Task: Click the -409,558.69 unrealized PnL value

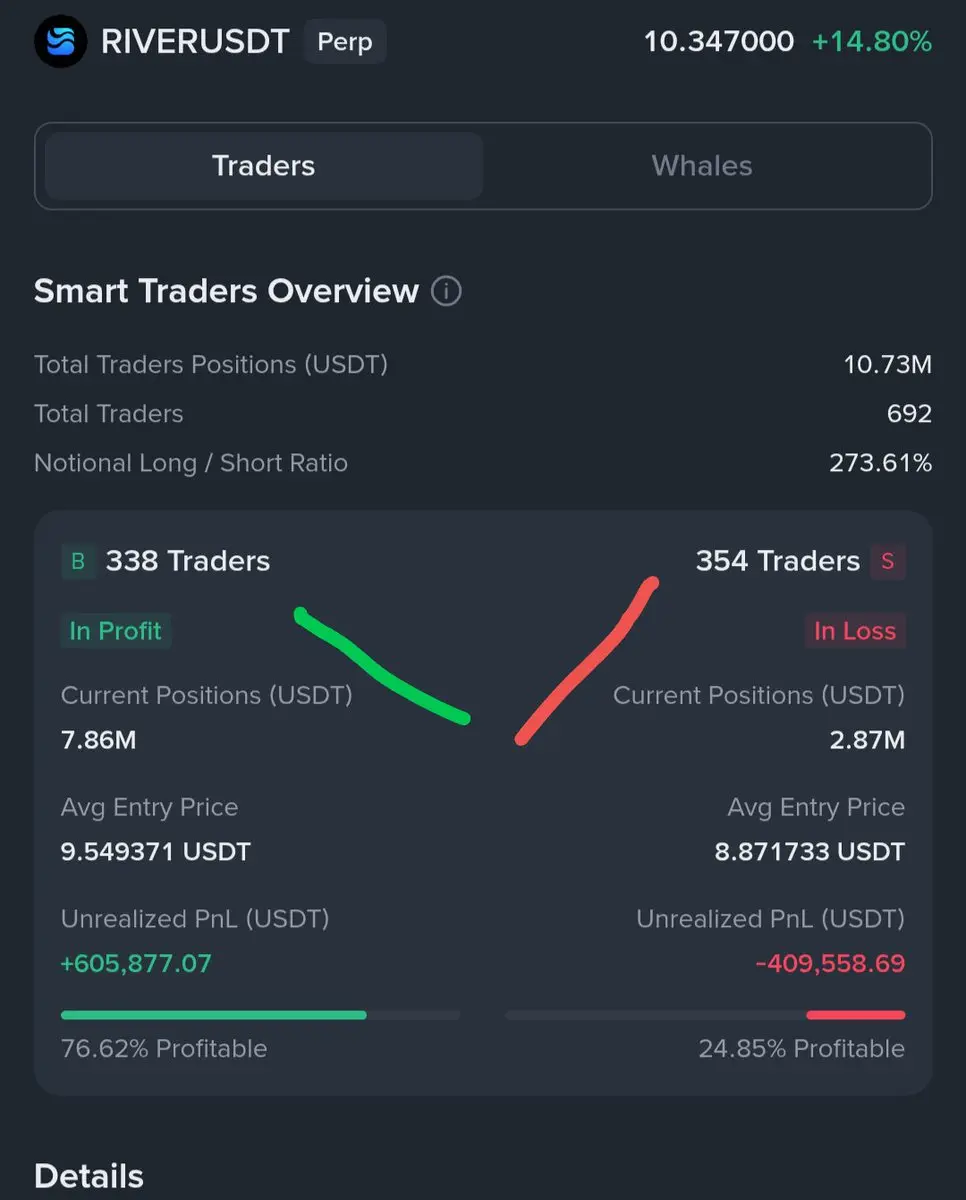Action: tap(830, 964)
